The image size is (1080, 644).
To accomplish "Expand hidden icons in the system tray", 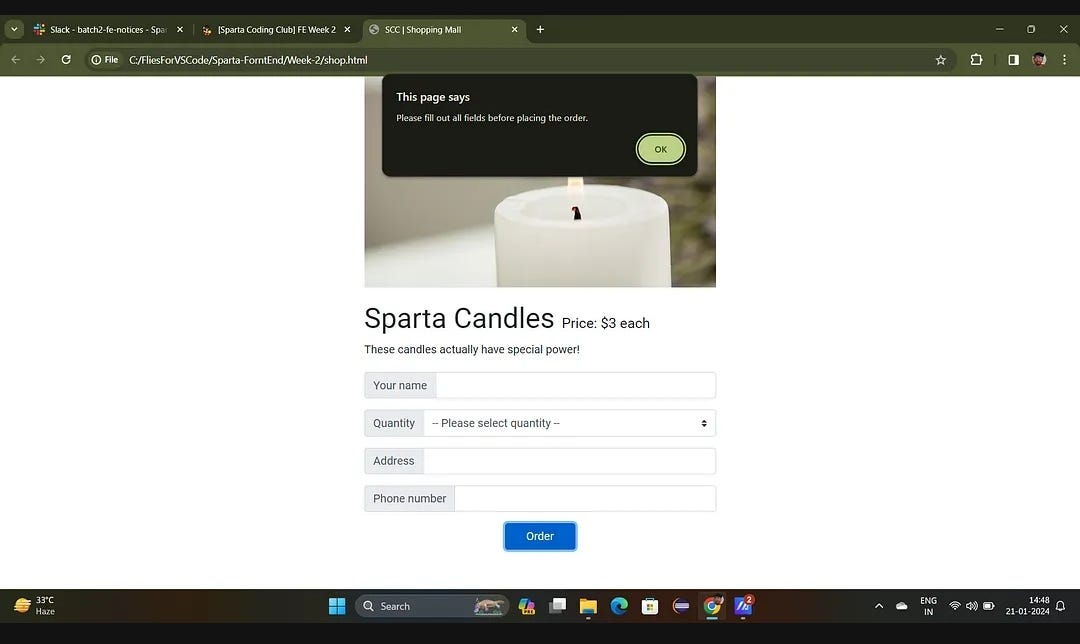I will click(878, 606).
